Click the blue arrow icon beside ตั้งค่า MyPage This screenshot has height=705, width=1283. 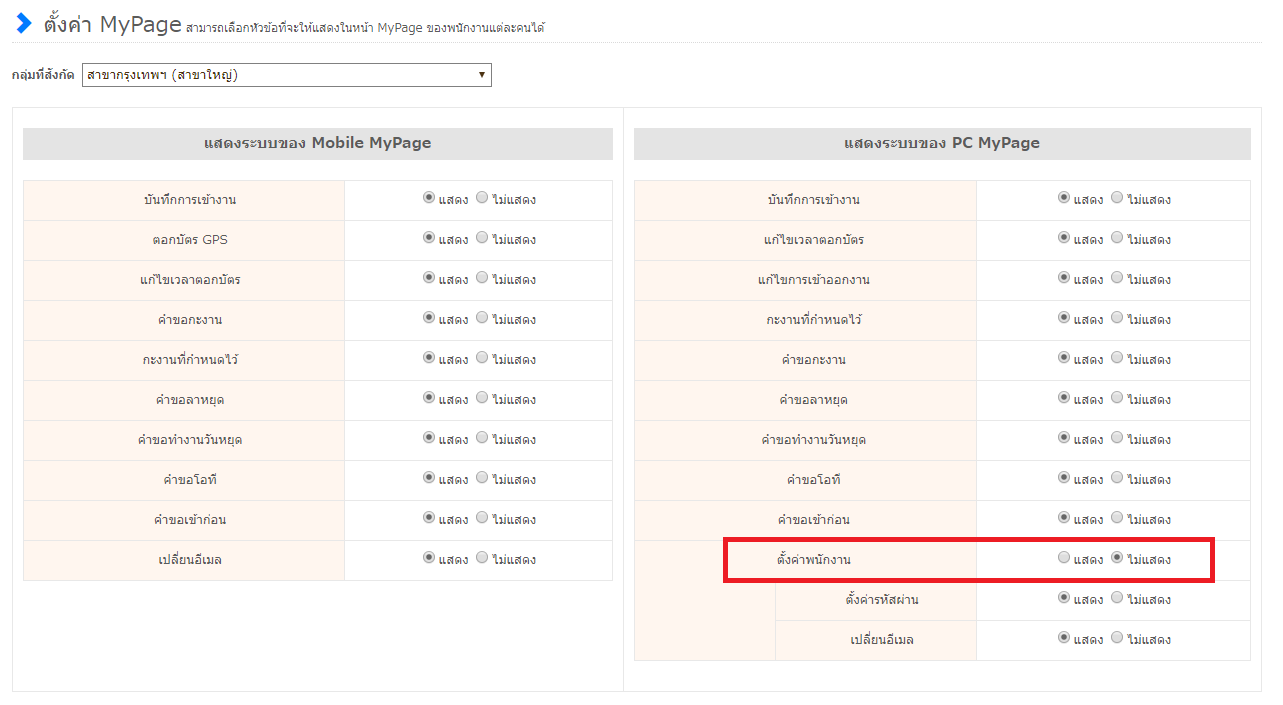click(24, 24)
